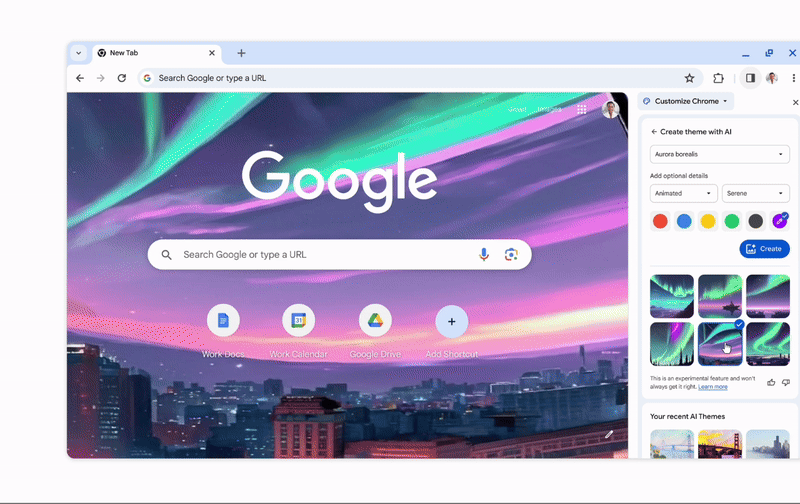The width and height of the screenshot is (800, 504).
Task: Choose the top-right aurora theme thumbnail
Action: [x=768, y=296]
